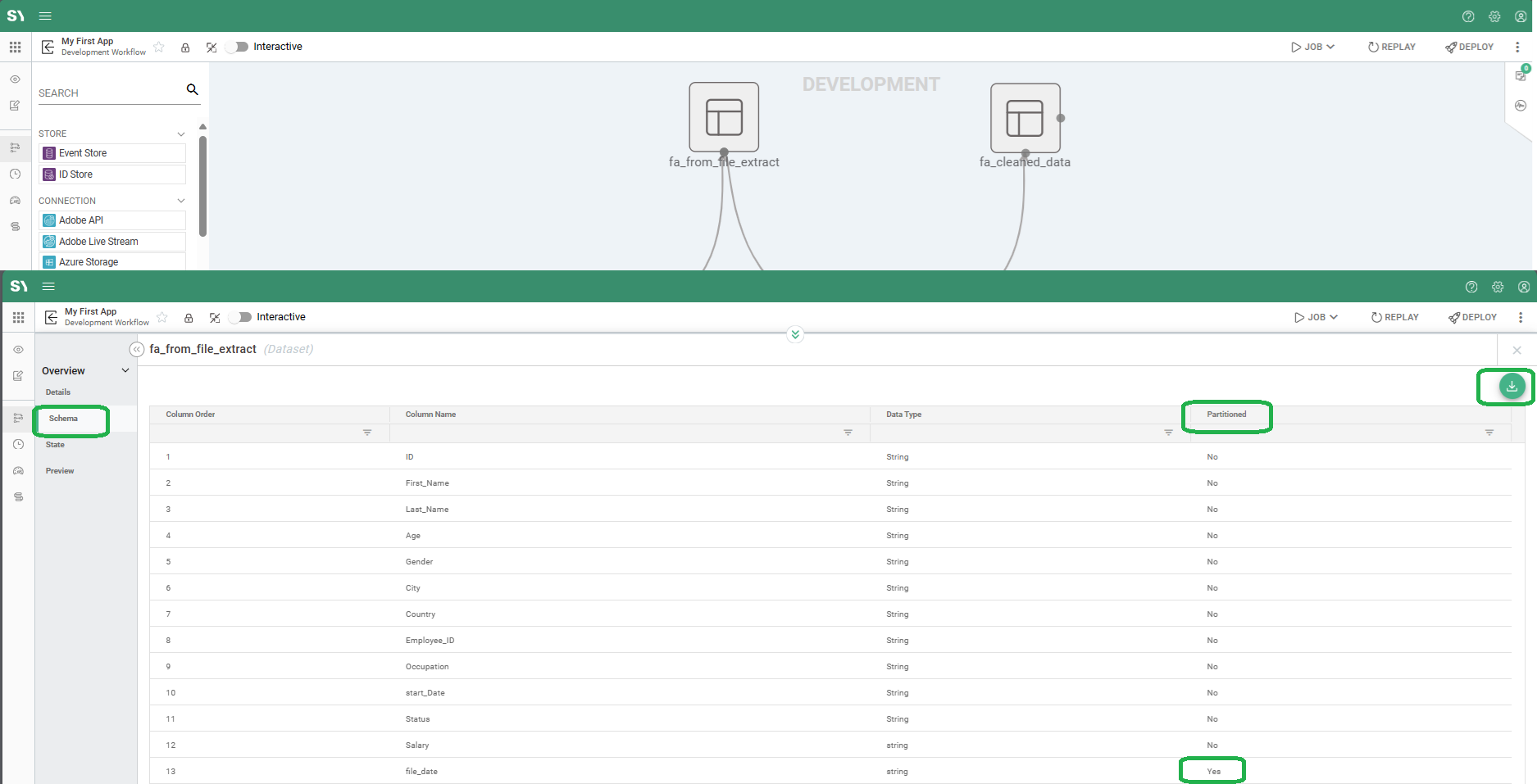Image resolution: width=1537 pixels, height=784 pixels.
Task: Open the app launcher grid icon
Action: pos(15,47)
